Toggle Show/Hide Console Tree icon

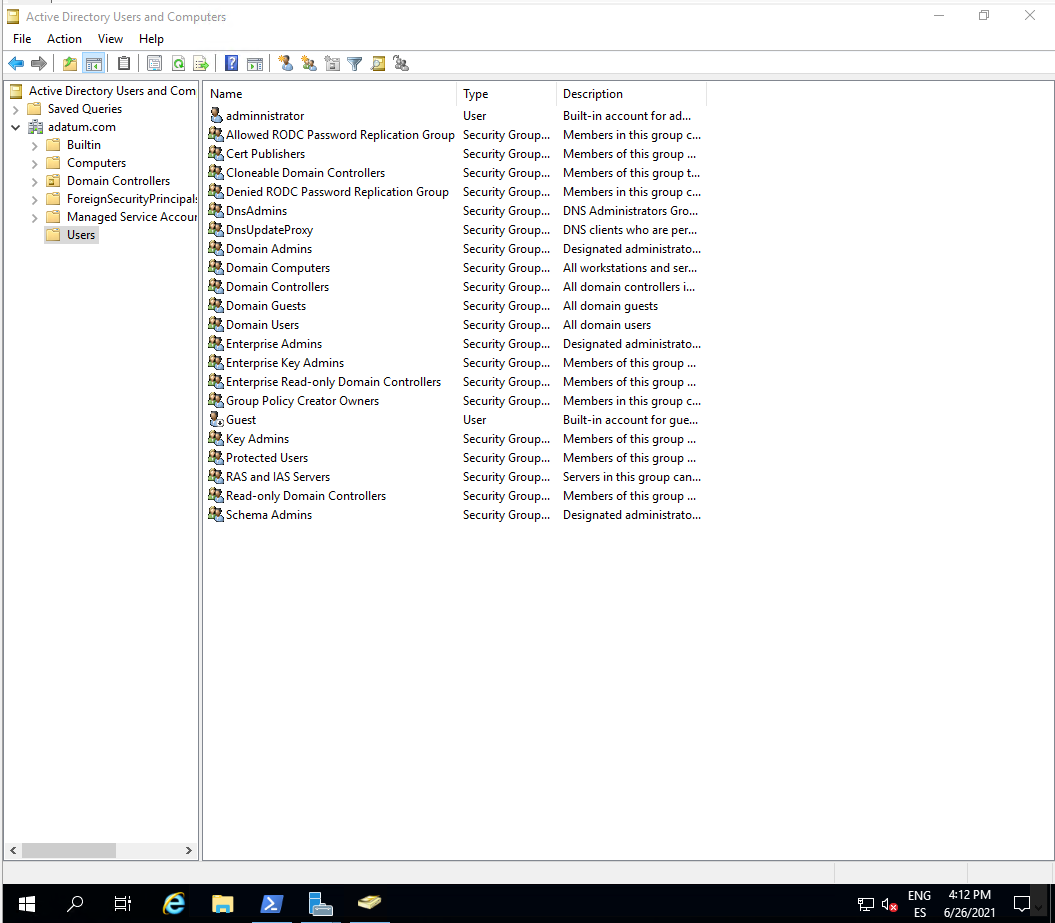tap(94, 64)
